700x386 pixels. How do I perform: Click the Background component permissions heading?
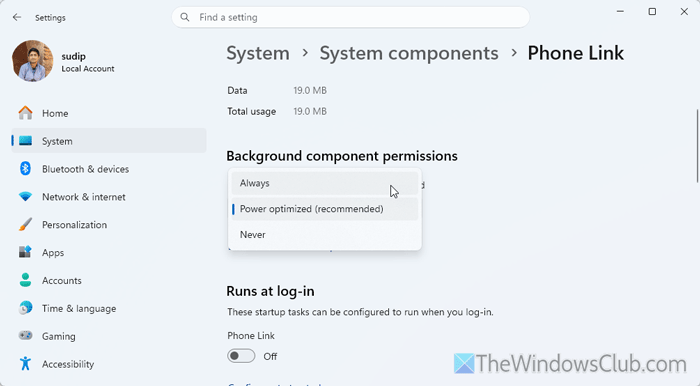coord(342,156)
